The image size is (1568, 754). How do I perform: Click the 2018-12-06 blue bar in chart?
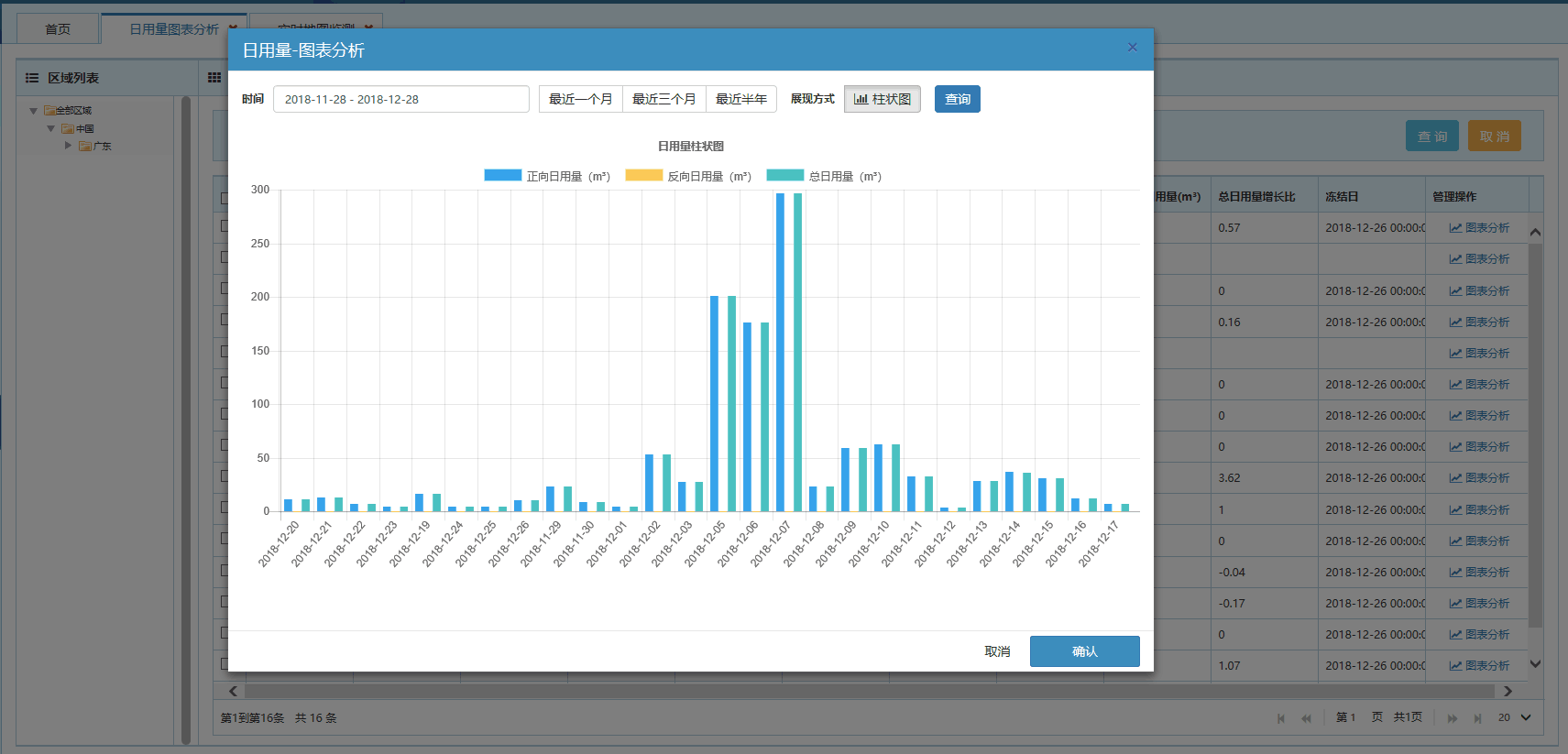748,417
